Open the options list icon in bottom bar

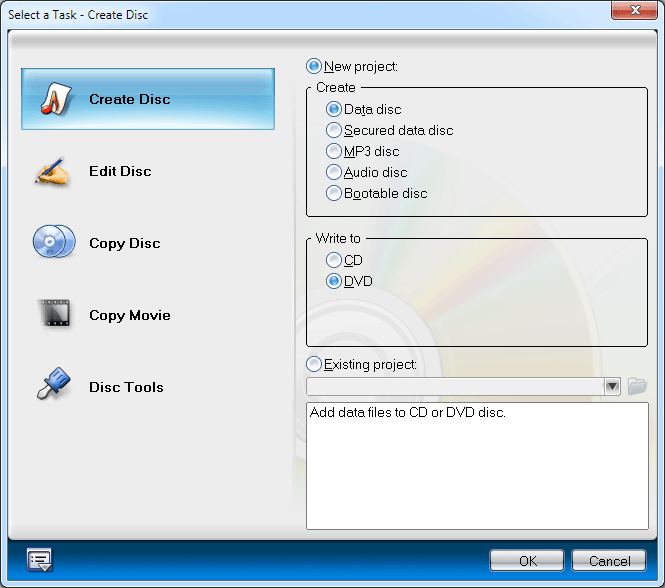tap(39, 560)
